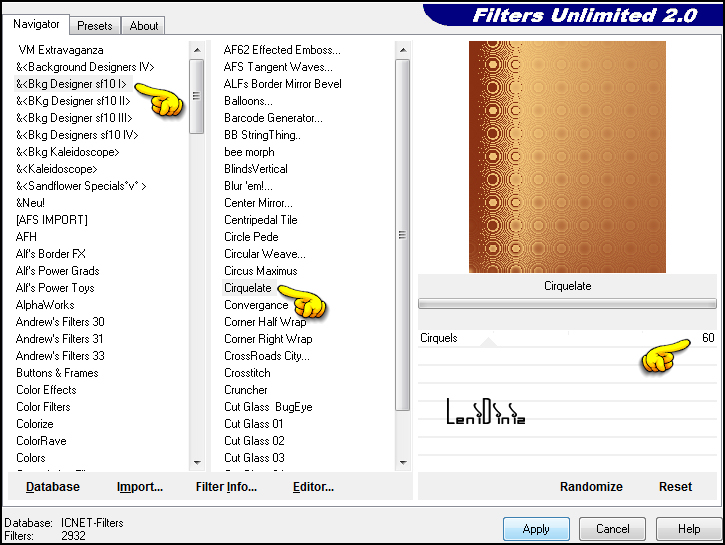Viewport: 725px width, 545px height.
Task: Click the Apply button
Action: 536,529
